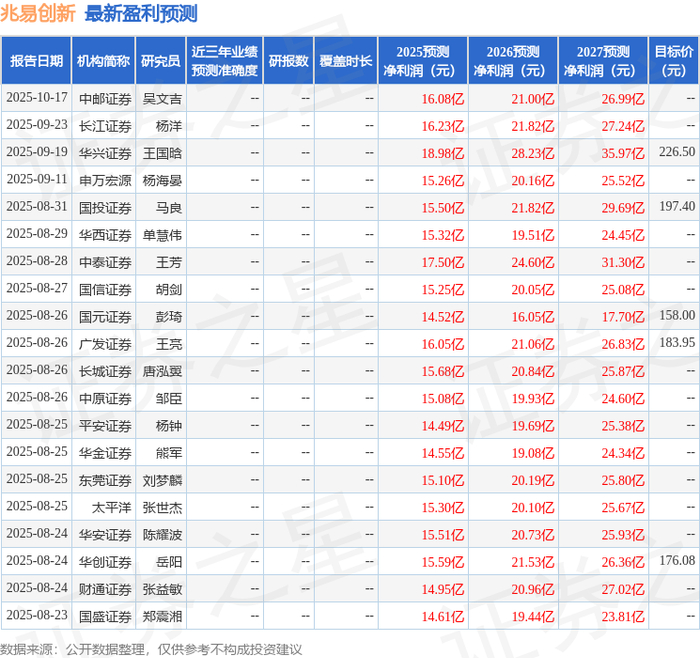700x658 pixels.
Task: Select analyst 杨海晏
Action: [162, 180]
